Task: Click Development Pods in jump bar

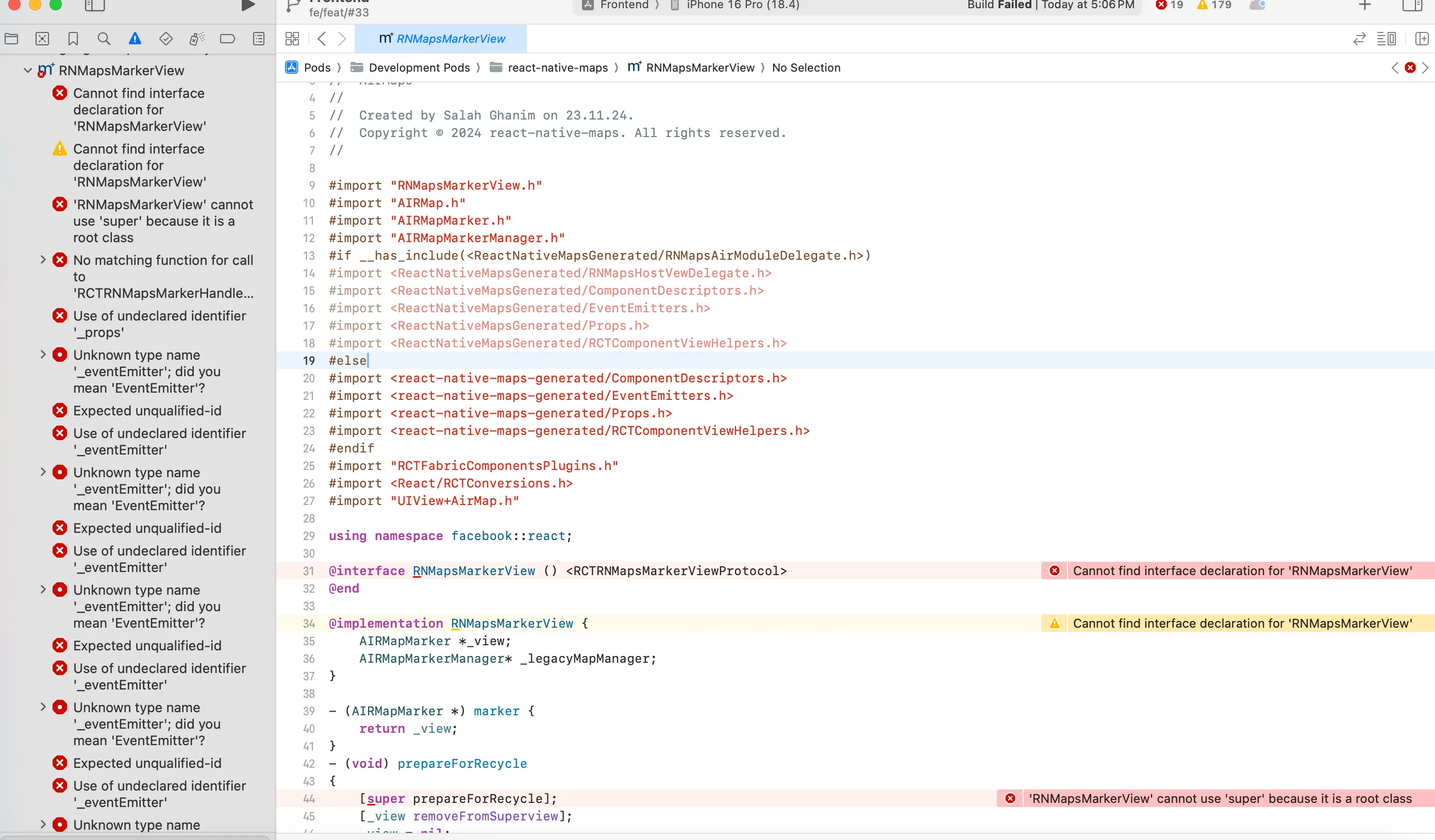Action: [411, 68]
